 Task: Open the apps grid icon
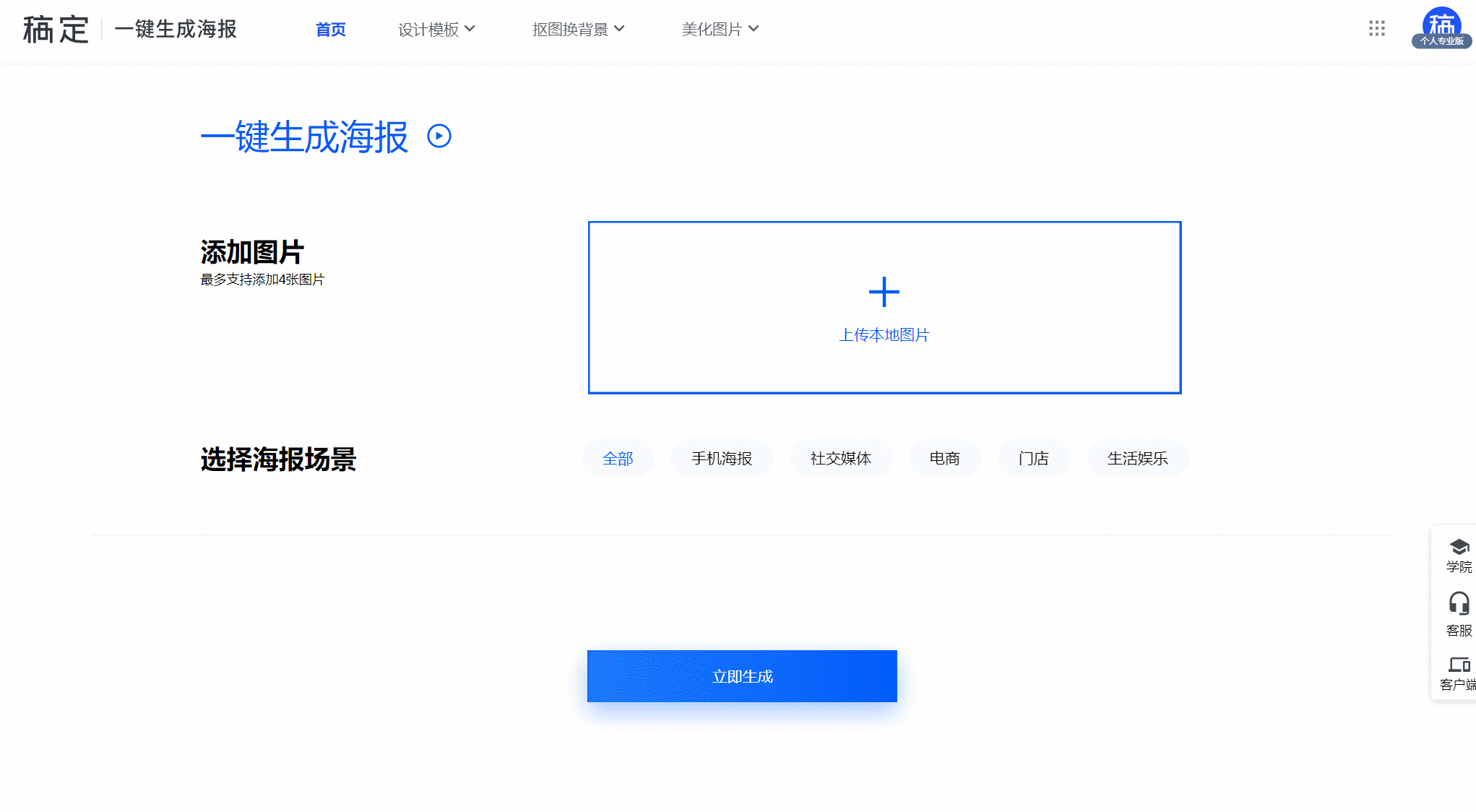pos(1376,28)
